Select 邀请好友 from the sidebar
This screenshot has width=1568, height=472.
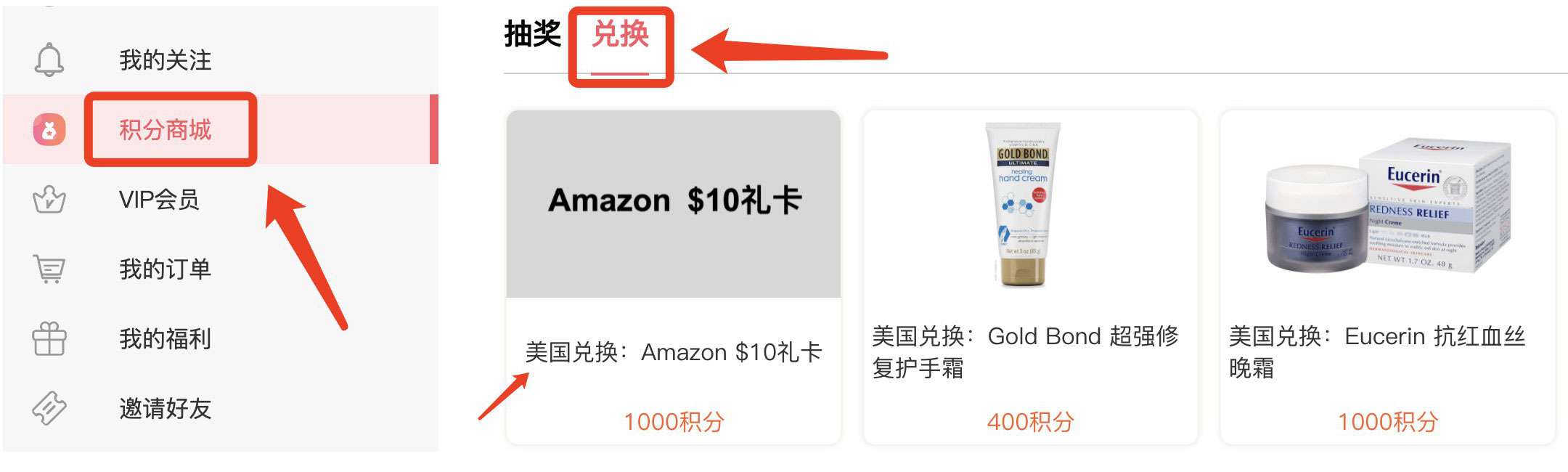221,408
